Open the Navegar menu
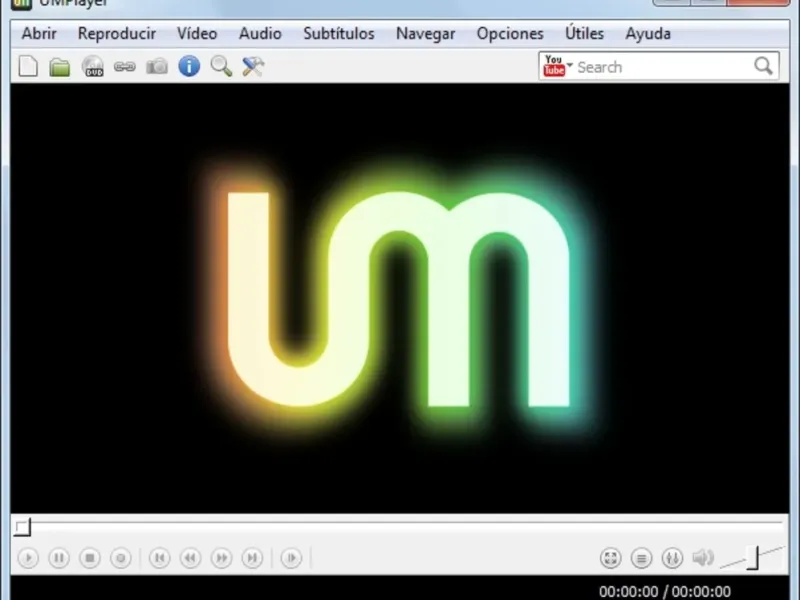This screenshot has width=800, height=600. coord(426,34)
